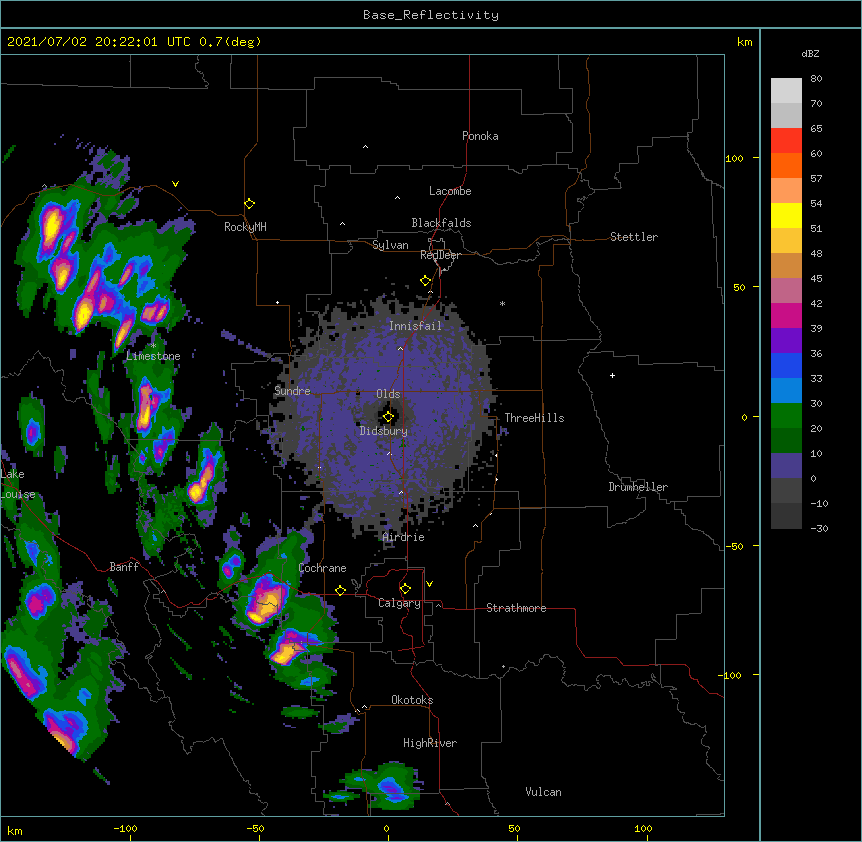Click the -30 value on the dBZ legend
Image resolution: width=862 pixels, height=842 pixels.
pyautogui.click(x=819, y=528)
